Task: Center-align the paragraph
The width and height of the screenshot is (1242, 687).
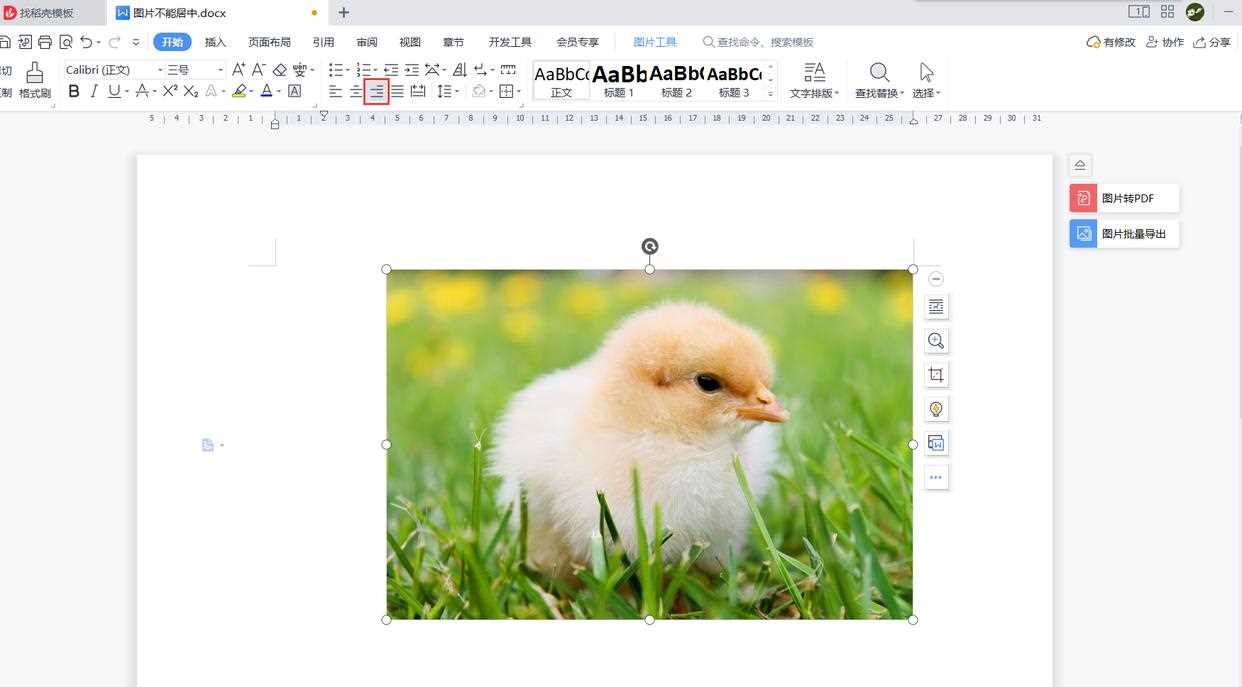Action: click(356, 91)
